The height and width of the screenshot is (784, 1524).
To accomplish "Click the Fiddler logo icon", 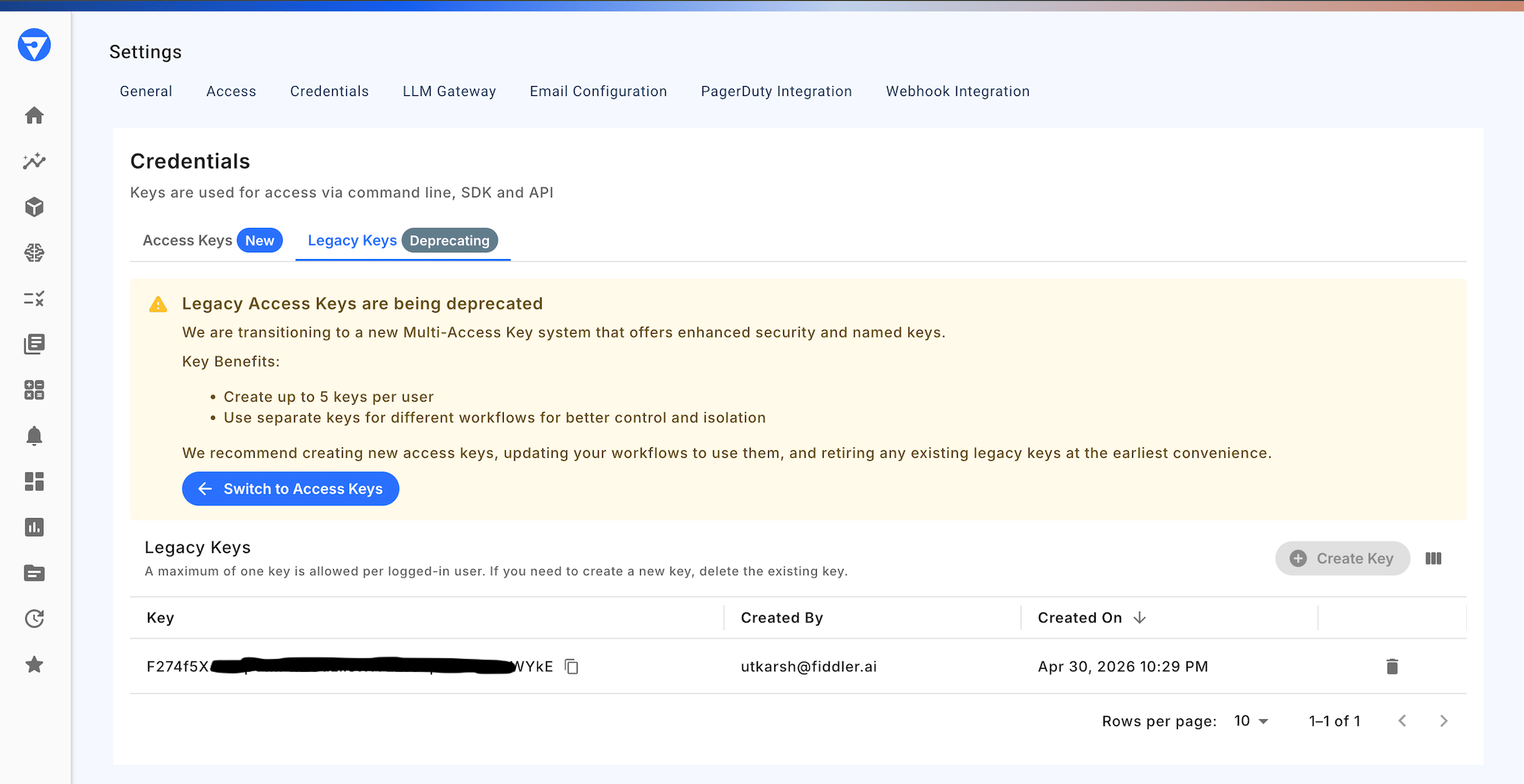I will coord(34,45).
